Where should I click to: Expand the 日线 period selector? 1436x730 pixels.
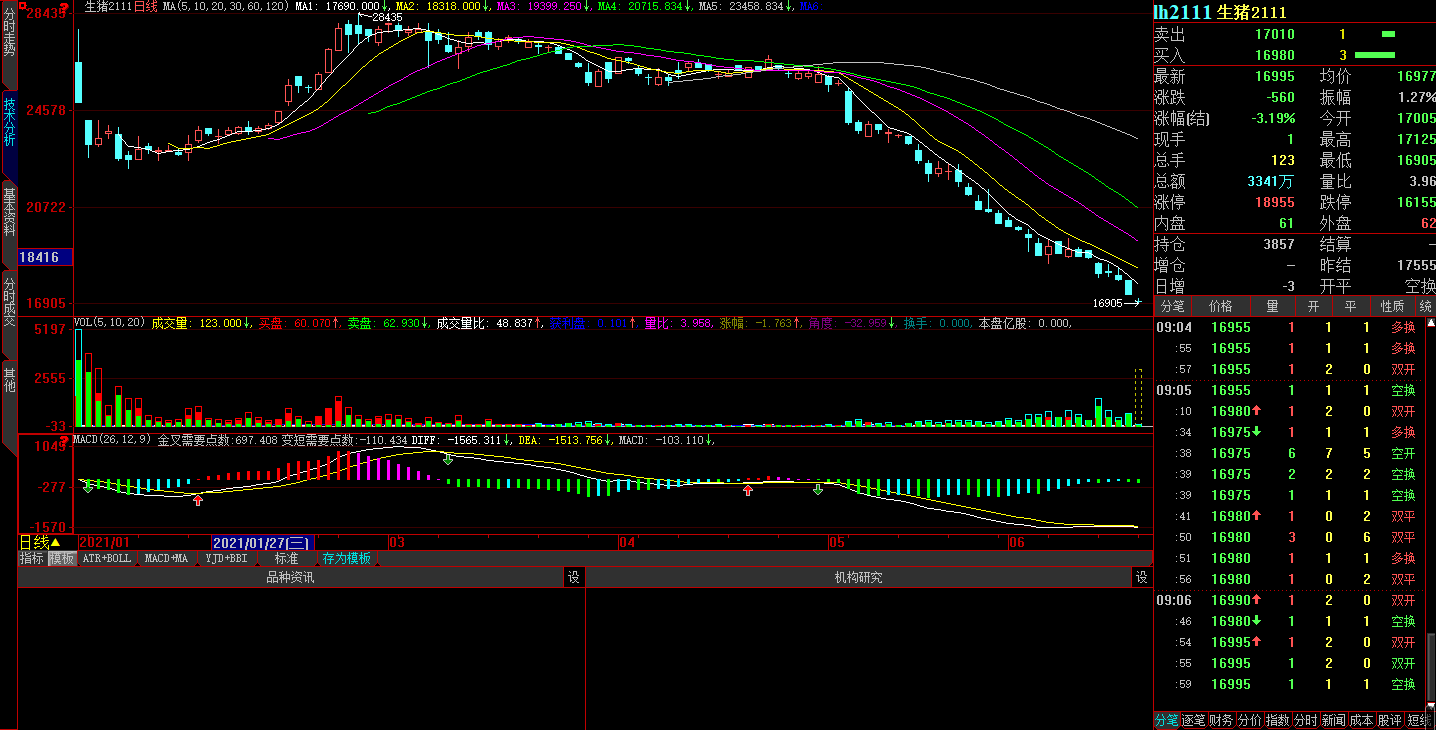click(x=40, y=542)
